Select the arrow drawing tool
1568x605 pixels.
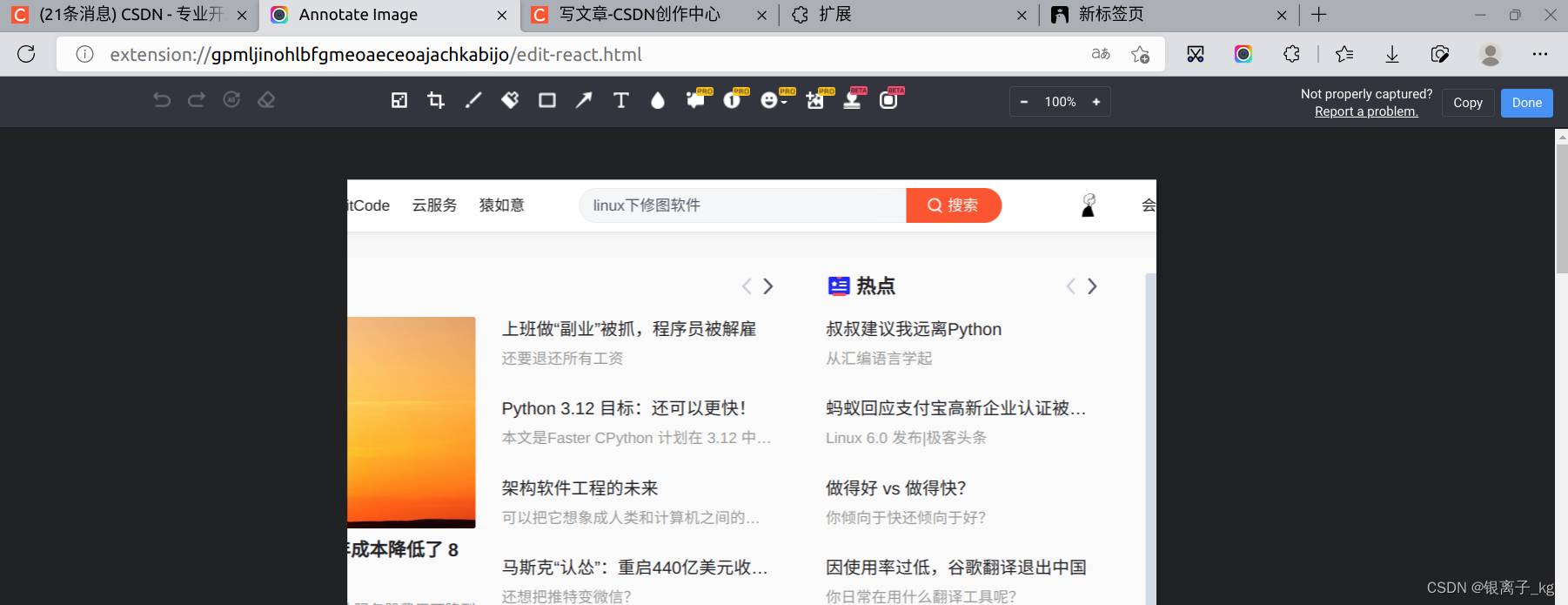(x=584, y=100)
